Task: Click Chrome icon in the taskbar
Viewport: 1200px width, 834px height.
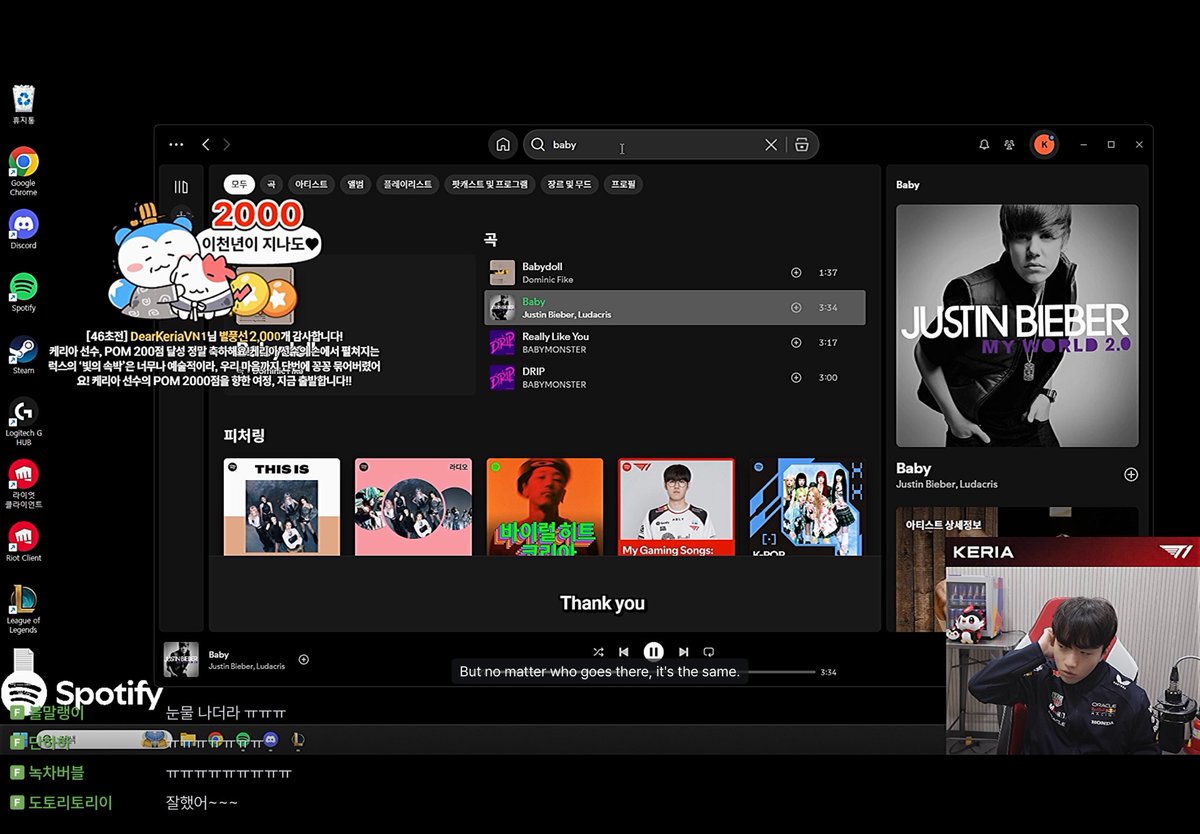Action: coord(215,740)
